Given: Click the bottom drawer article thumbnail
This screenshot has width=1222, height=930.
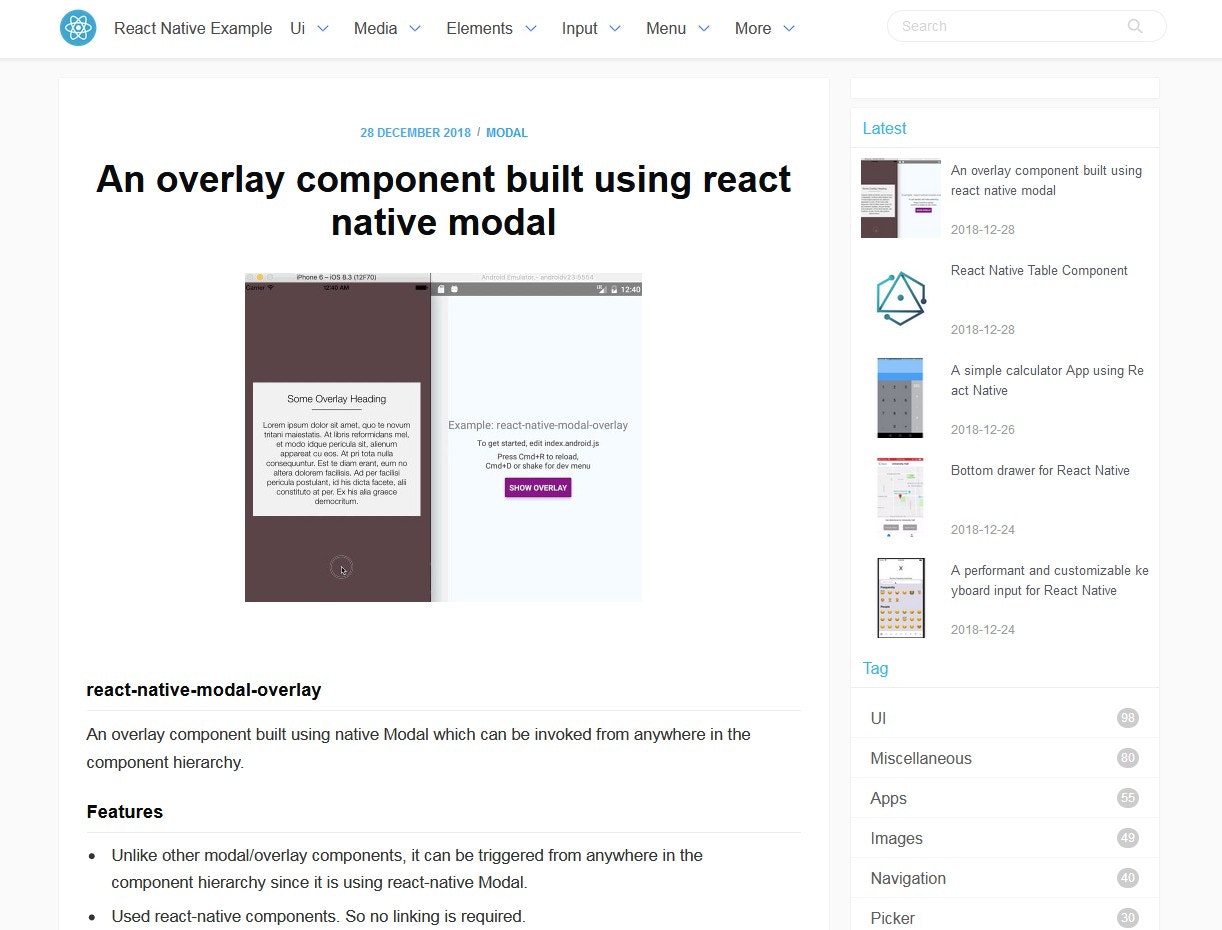Looking at the screenshot, I should tap(899, 497).
